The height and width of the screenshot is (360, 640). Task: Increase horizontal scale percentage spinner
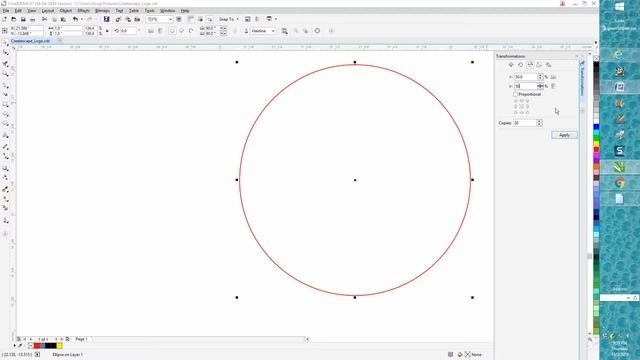pos(540,76)
